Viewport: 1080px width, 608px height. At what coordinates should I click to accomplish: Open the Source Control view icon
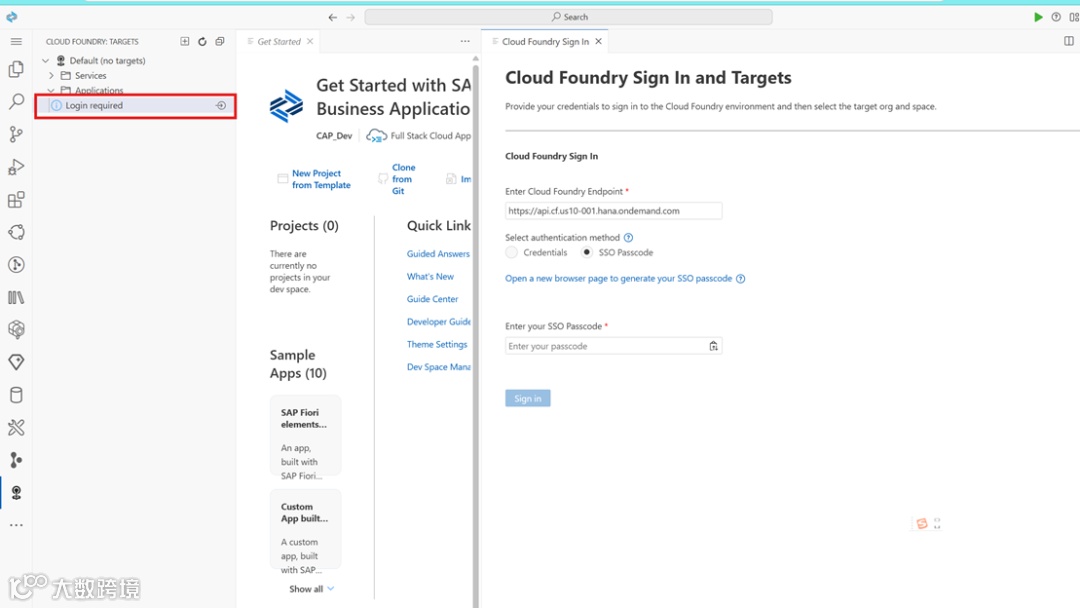tap(16, 134)
